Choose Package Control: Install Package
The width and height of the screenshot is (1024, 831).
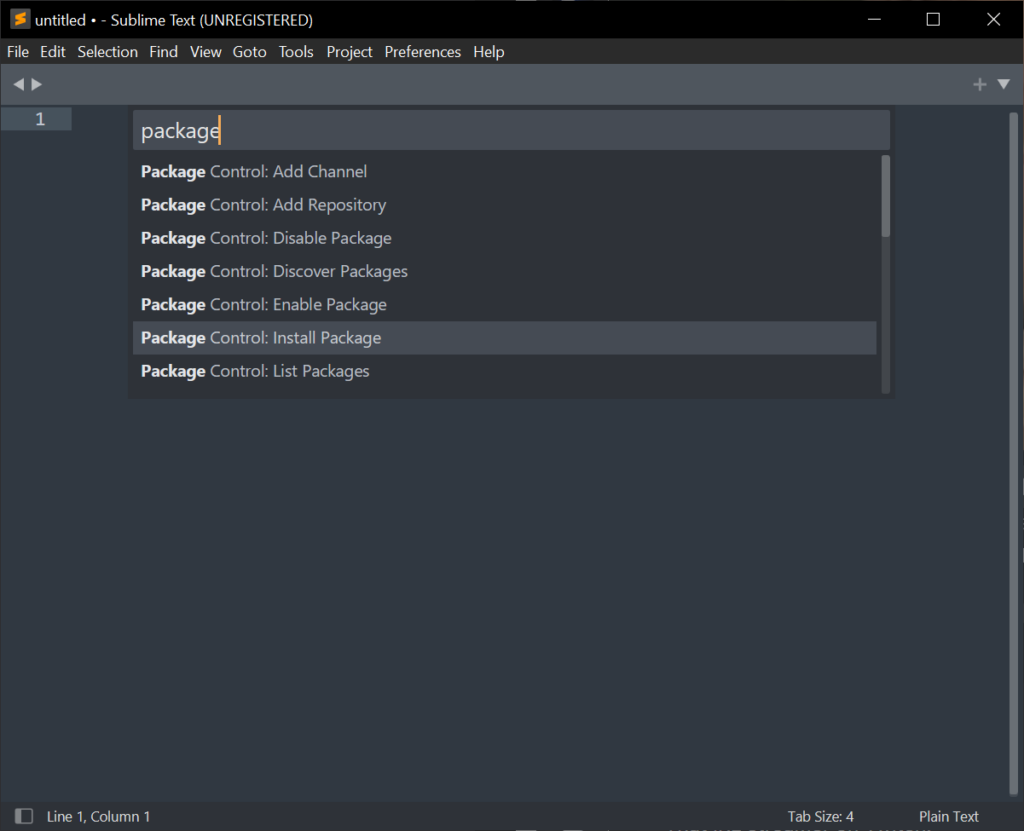pyautogui.click(x=504, y=338)
